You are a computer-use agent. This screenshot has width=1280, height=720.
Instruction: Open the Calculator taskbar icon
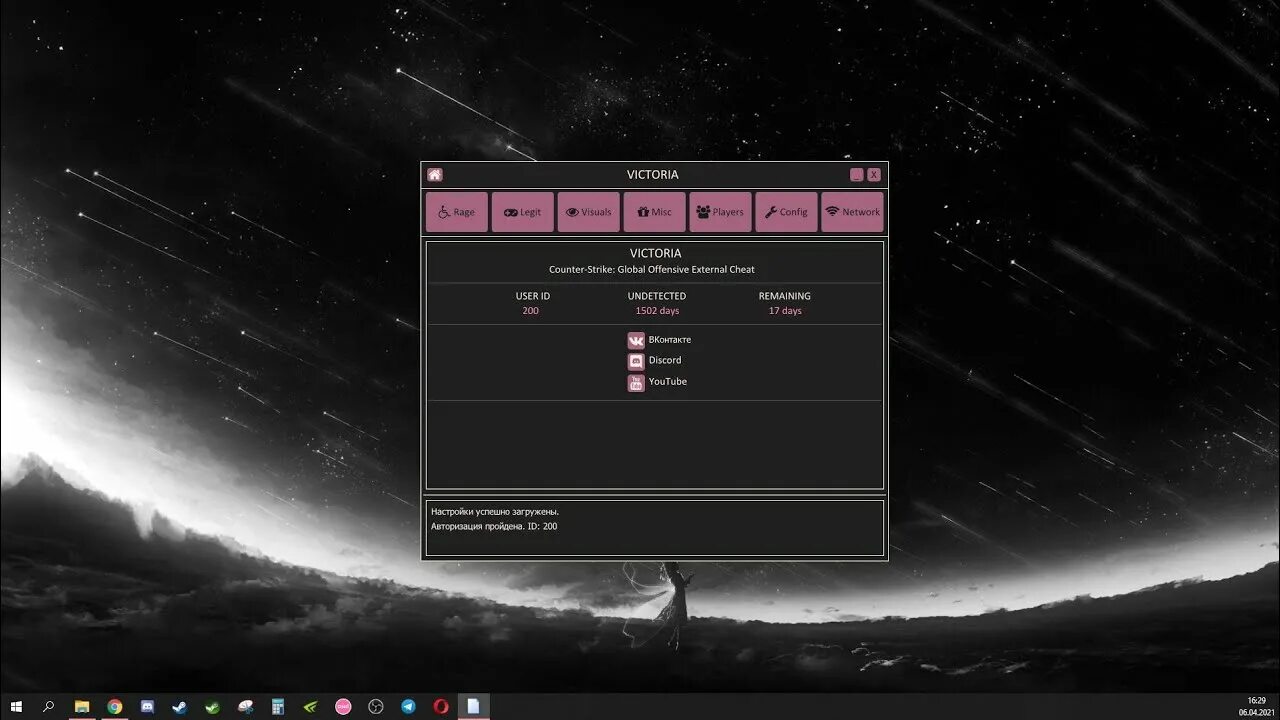[x=278, y=706]
